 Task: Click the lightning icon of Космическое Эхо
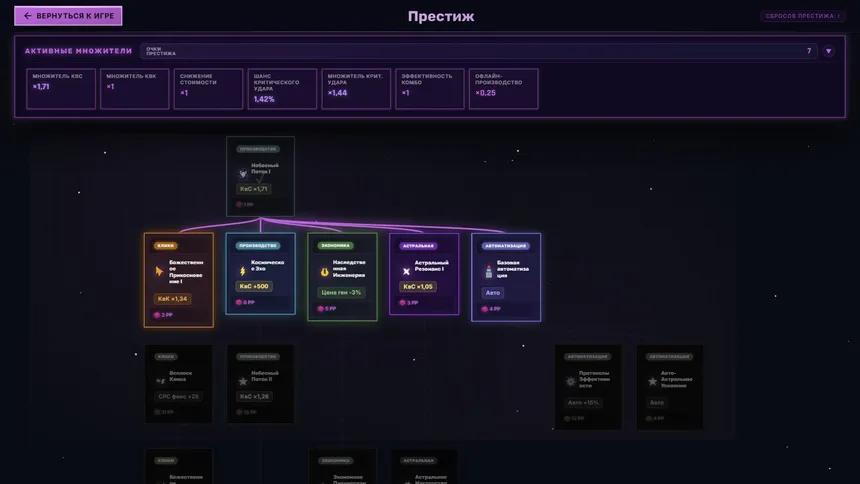[x=242, y=271]
